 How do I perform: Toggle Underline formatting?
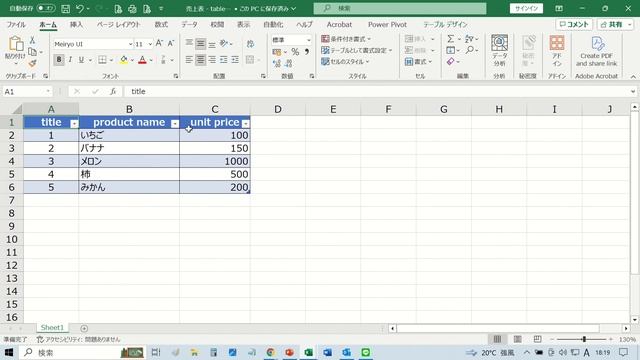pos(81,60)
